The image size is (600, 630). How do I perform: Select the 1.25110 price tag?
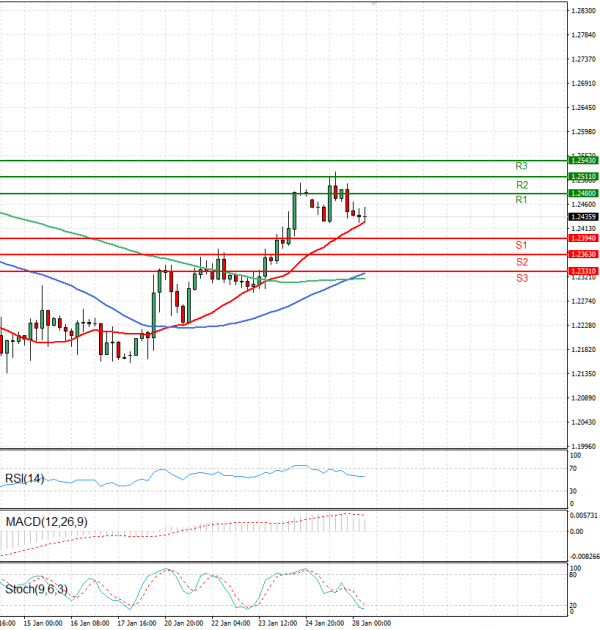pos(583,176)
